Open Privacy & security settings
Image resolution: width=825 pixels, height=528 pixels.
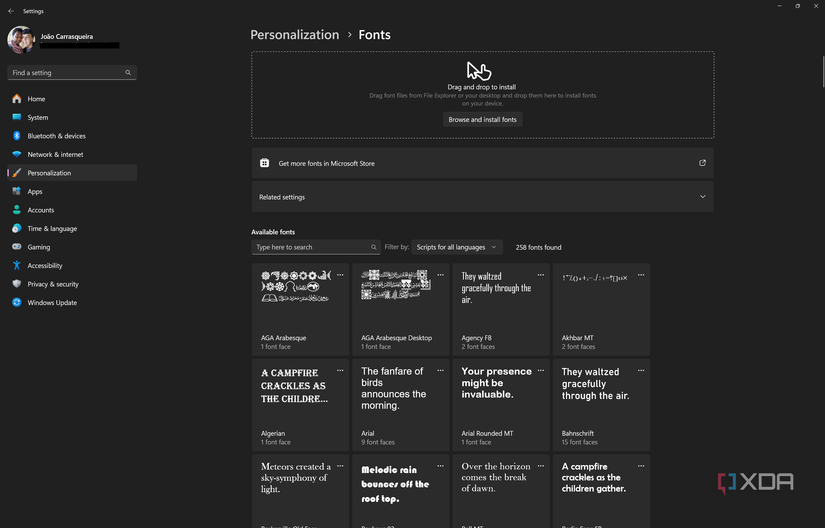(x=72, y=283)
